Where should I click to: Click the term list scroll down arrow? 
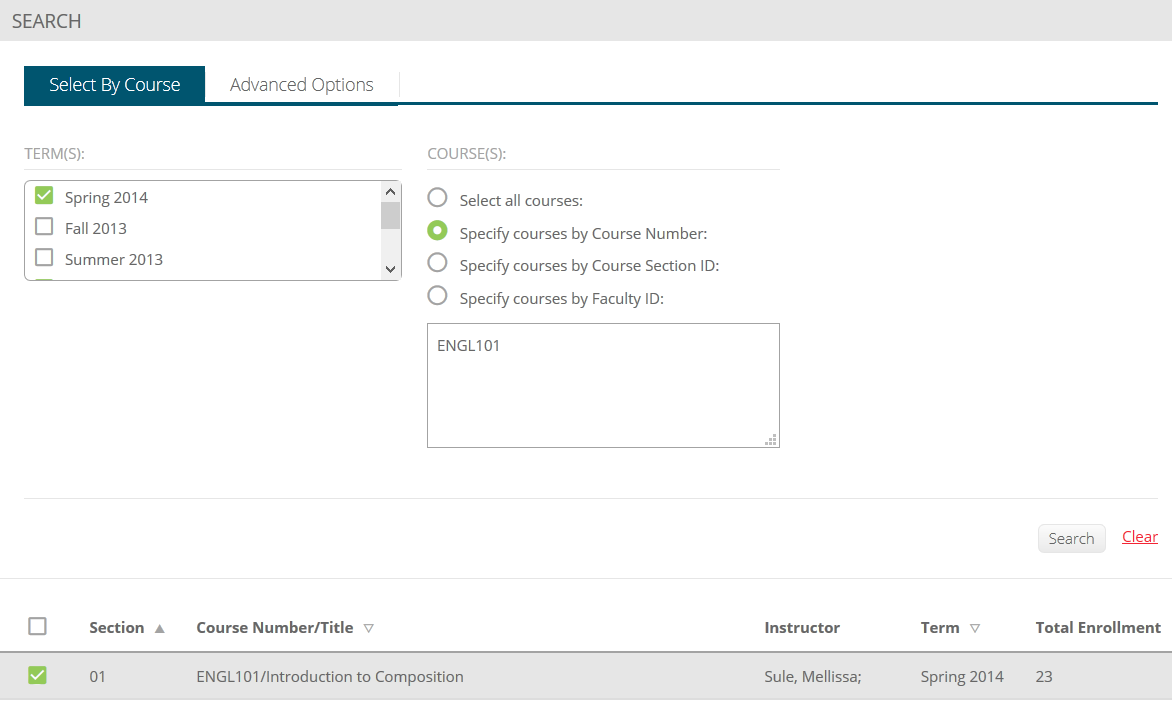point(390,269)
